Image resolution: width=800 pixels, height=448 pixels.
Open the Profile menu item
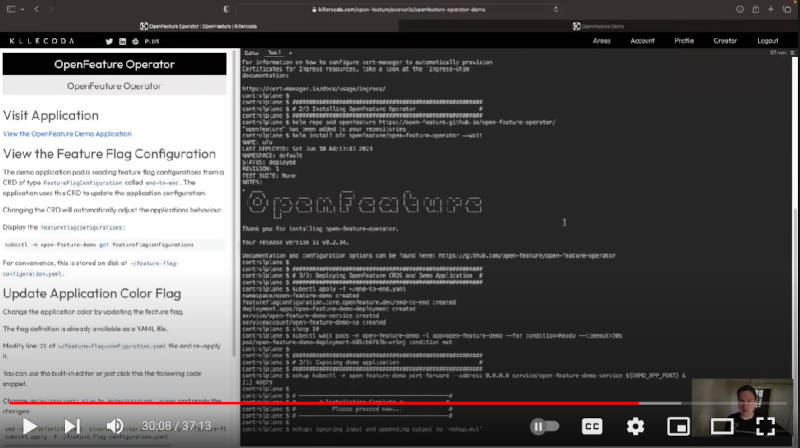click(684, 41)
